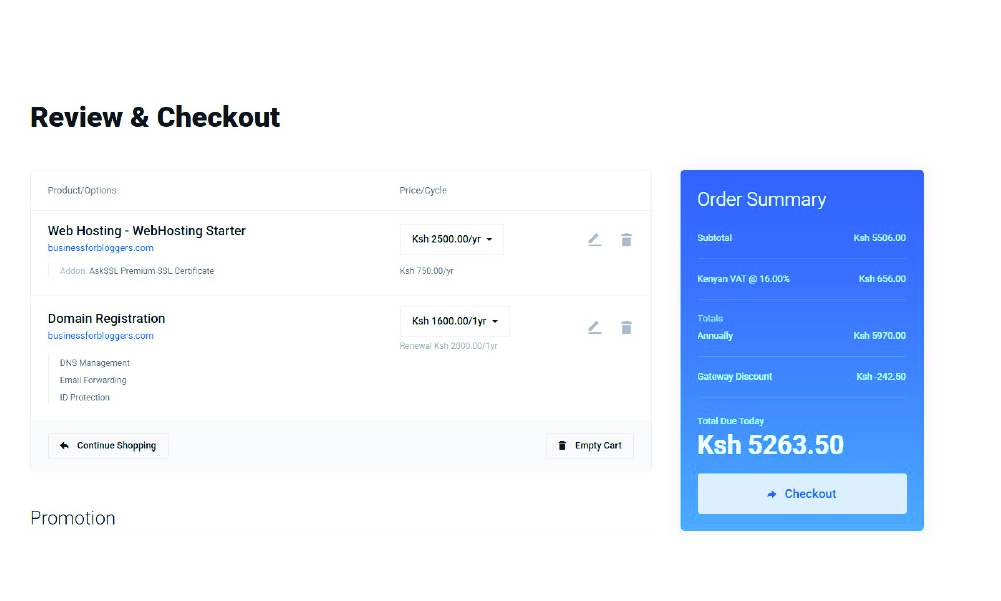The width and height of the screenshot is (1001, 601).
Task: Open businessforbloggers.com link under Web Hosting
Action: pos(100,247)
